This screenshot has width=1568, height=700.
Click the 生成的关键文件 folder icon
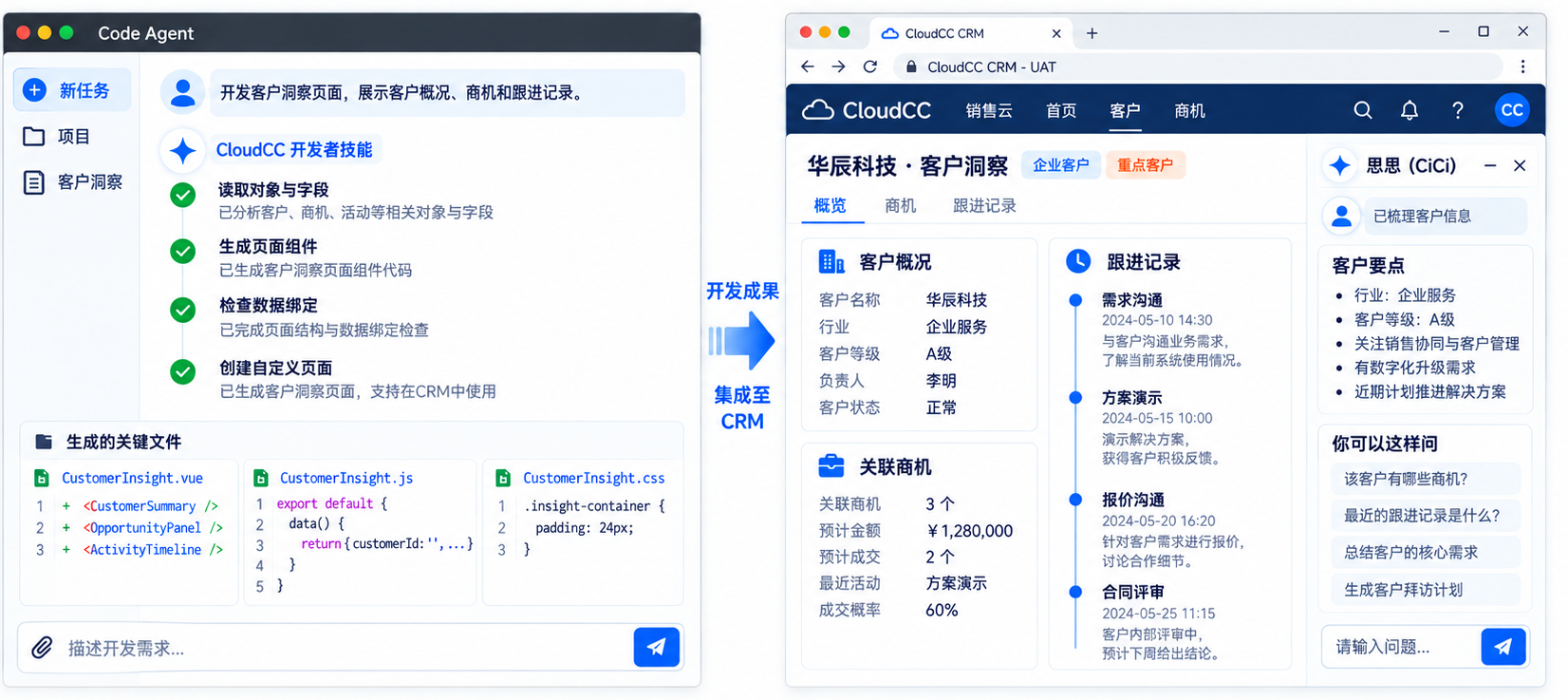44,442
